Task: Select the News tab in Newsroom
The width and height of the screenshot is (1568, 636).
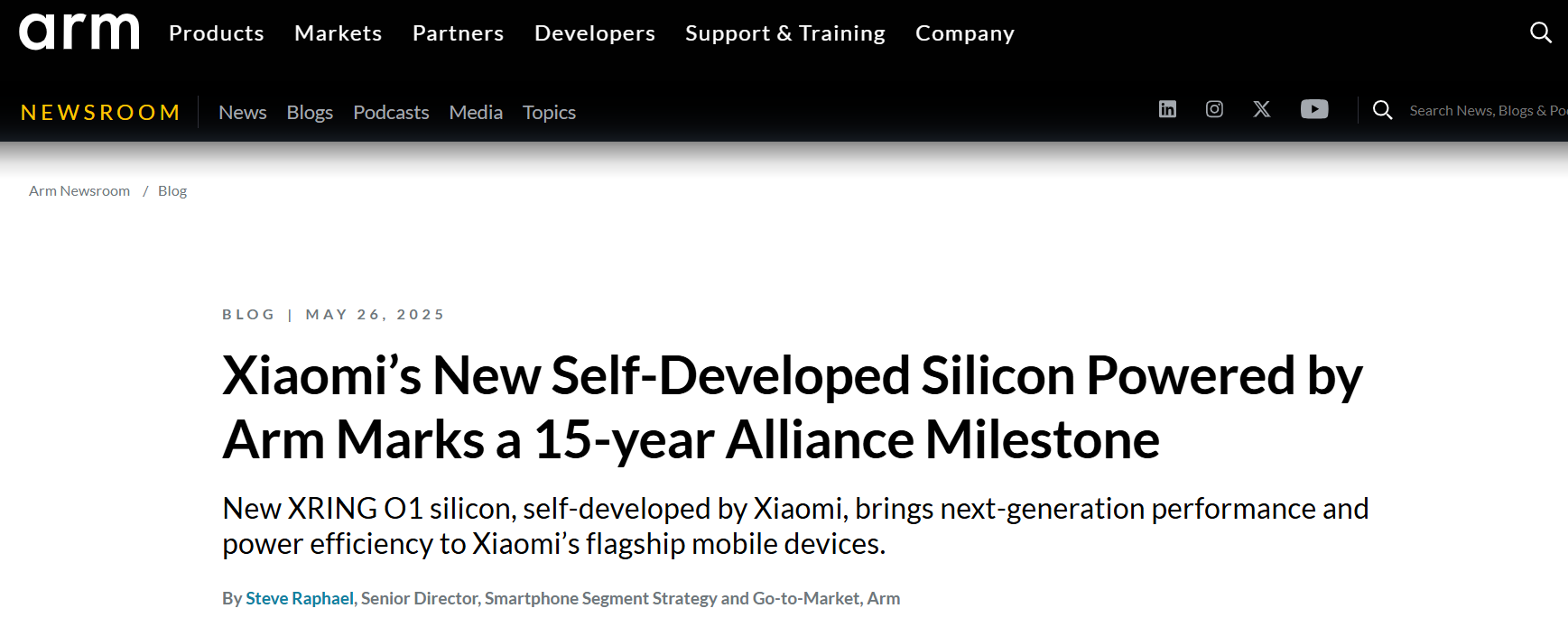Action: (x=243, y=112)
